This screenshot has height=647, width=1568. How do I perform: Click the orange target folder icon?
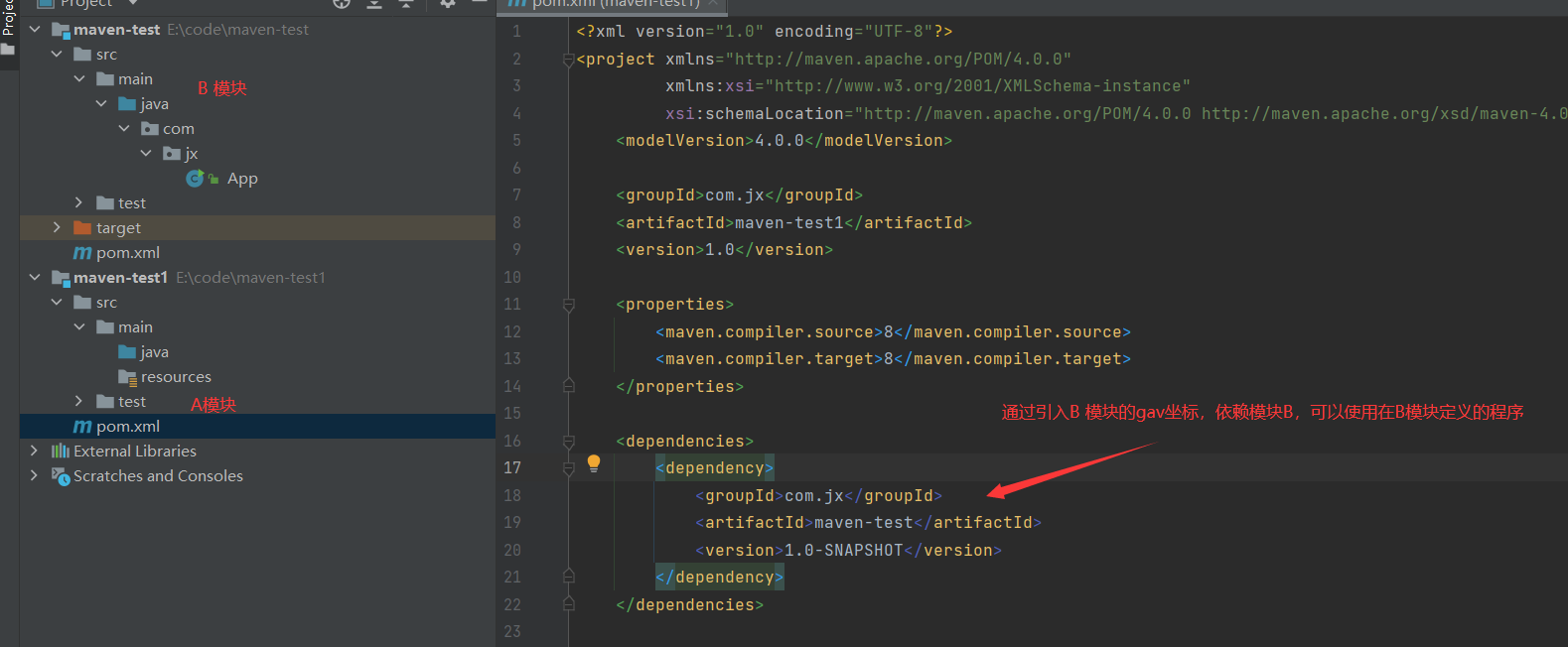pyautogui.click(x=82, y=228)
